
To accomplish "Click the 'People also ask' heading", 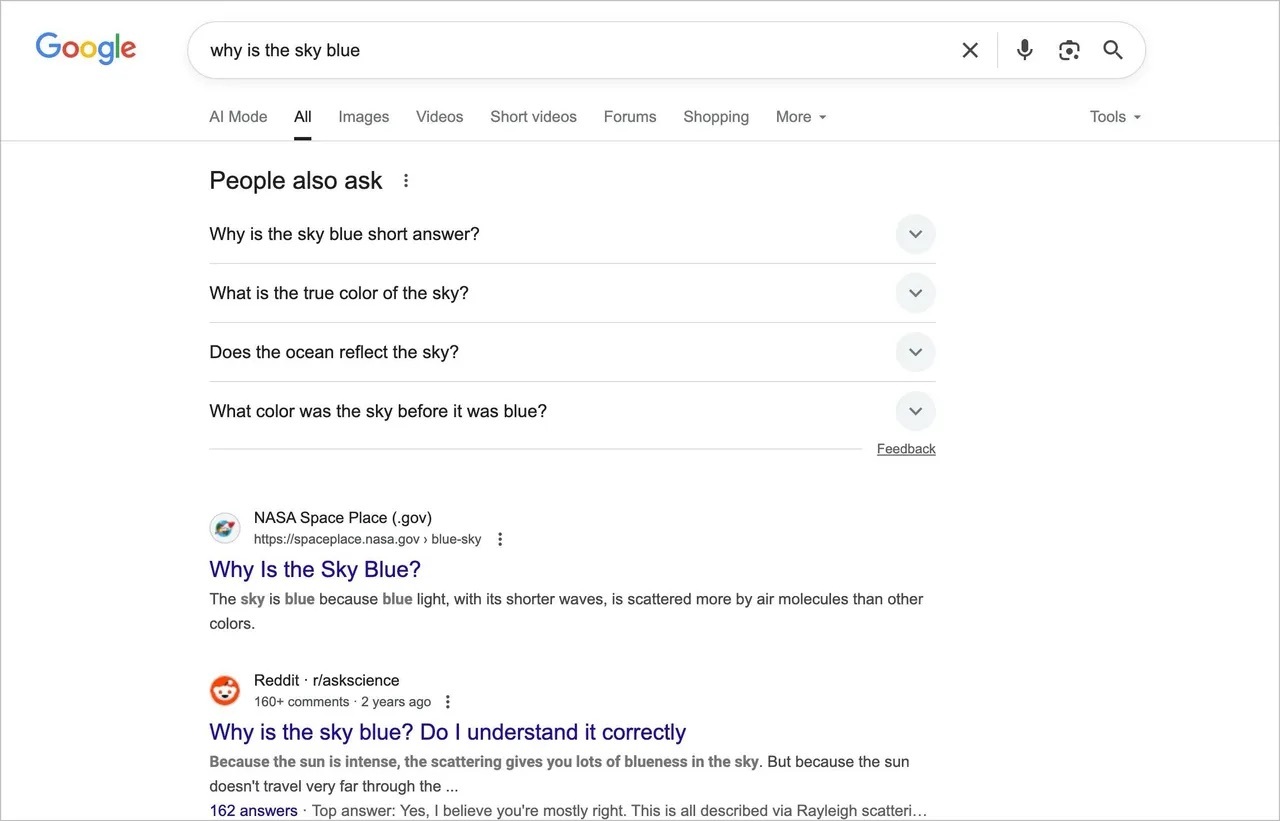I will point(296,180).
